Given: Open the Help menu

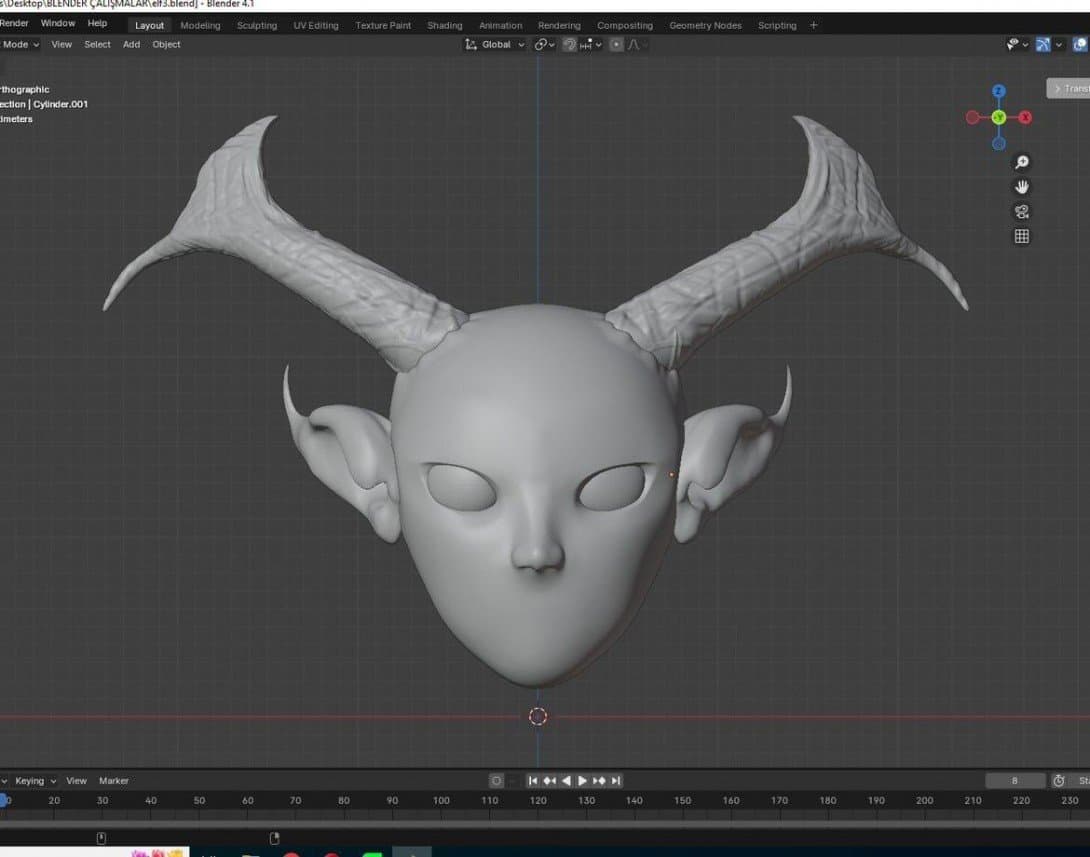Looking at the screenshot, I should [x=97, y=23].
